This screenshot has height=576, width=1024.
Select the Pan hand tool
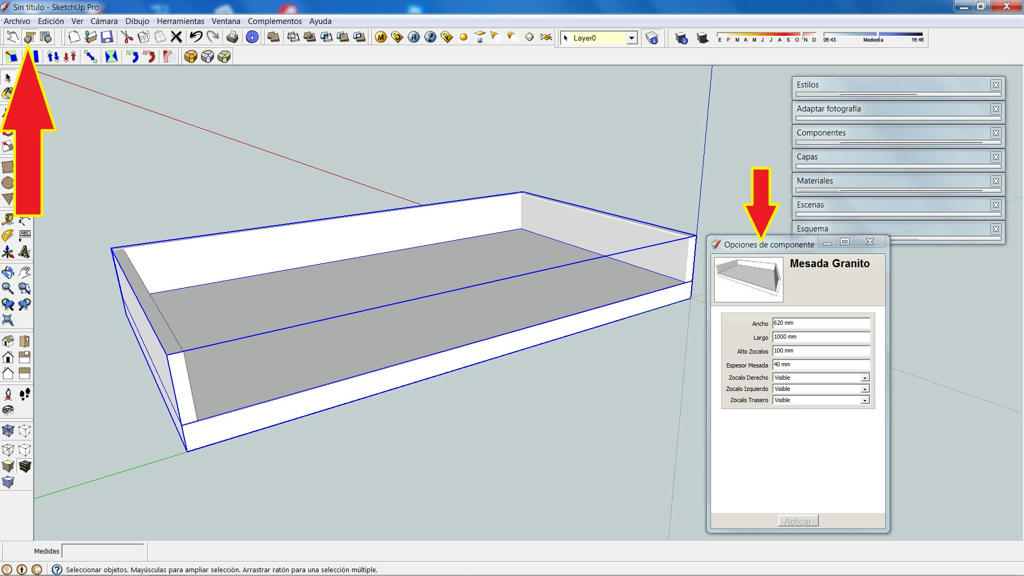(x=24, y=272)
